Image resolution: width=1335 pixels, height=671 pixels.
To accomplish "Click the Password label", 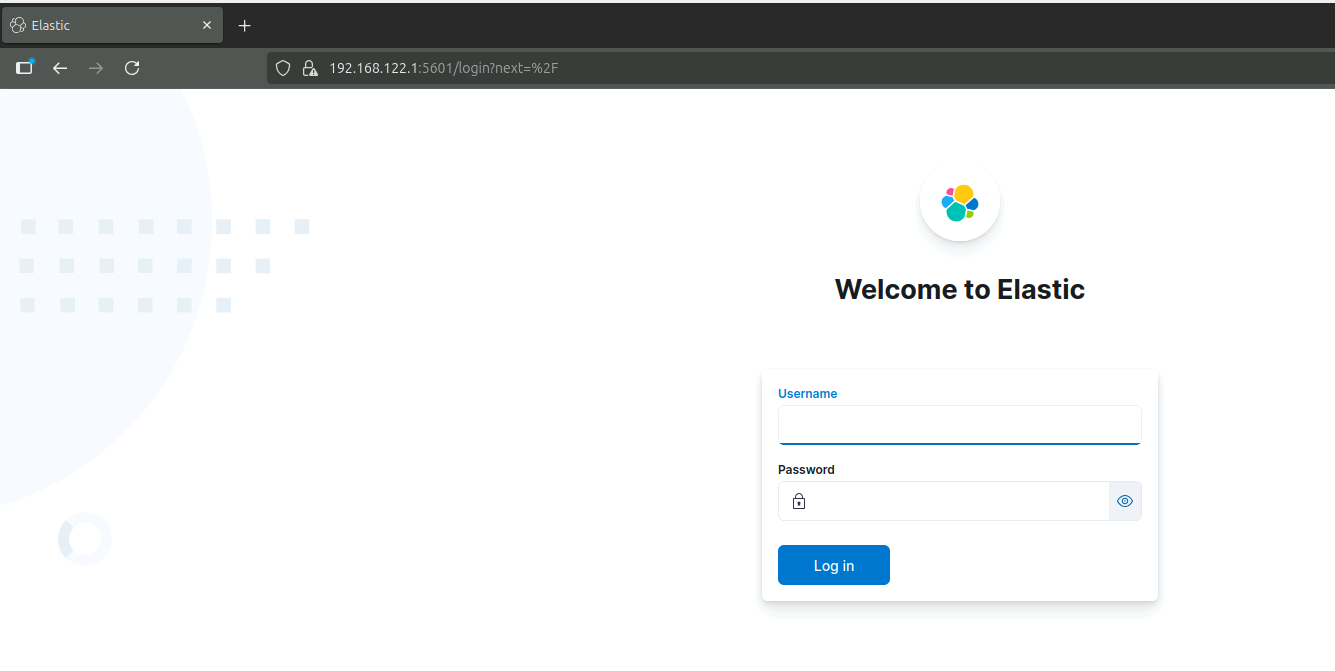I will click(806, 470).
